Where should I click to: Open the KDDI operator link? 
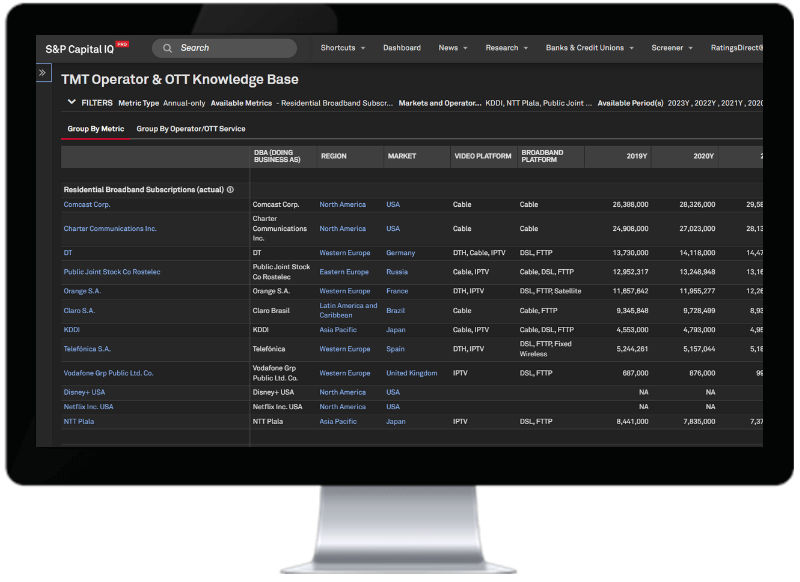pyautogui.click(x=71, y=330)
